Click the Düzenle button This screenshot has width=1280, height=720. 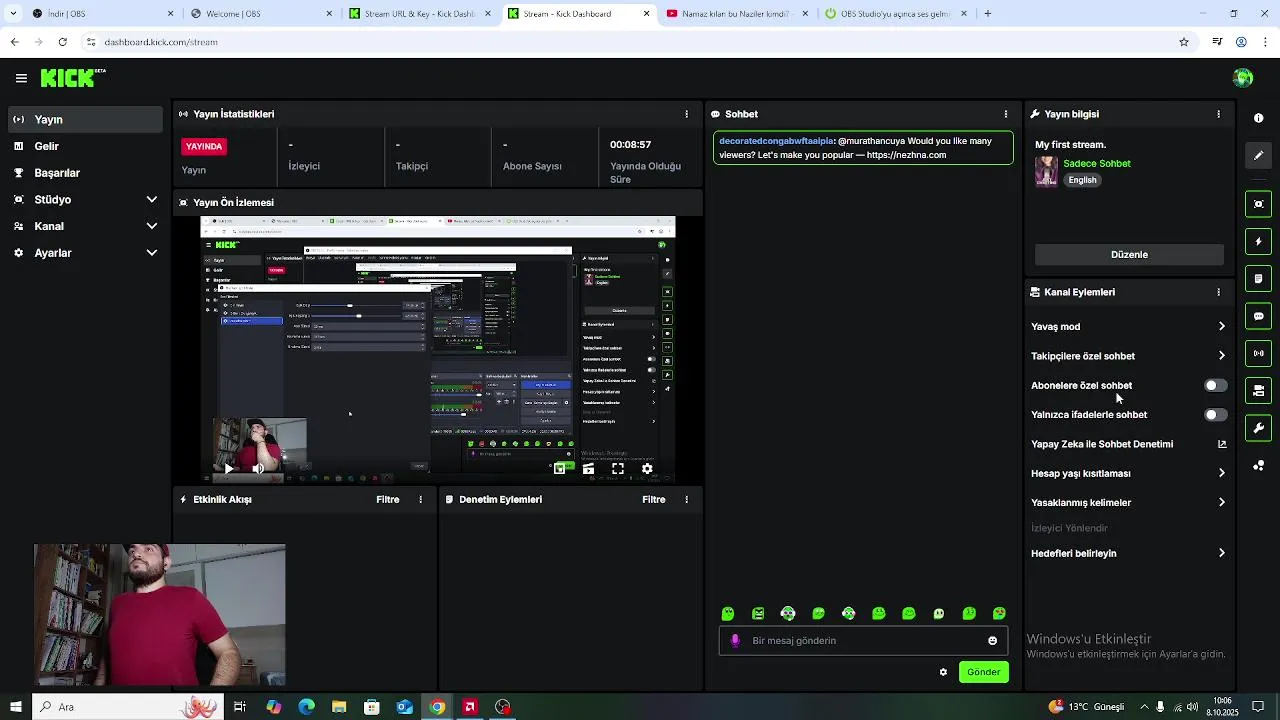click(1129, 254)
